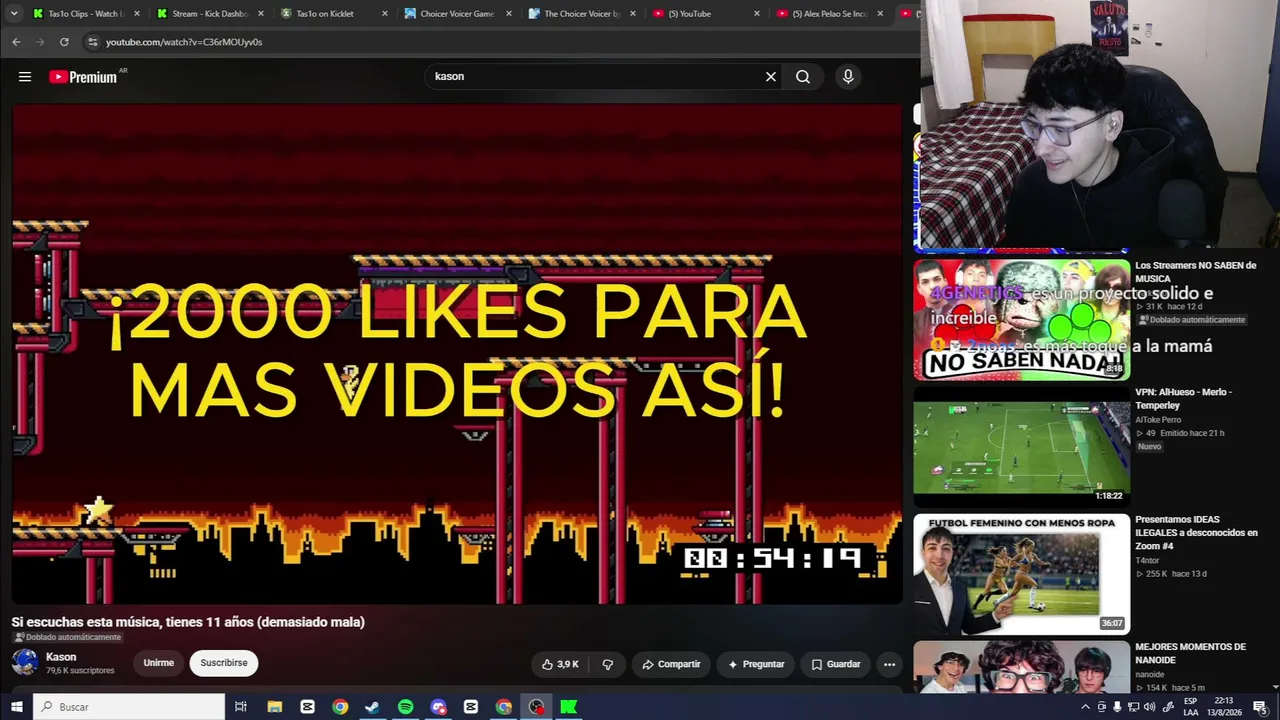Go to YouTube Premium home logo

[x=84, y=77]
